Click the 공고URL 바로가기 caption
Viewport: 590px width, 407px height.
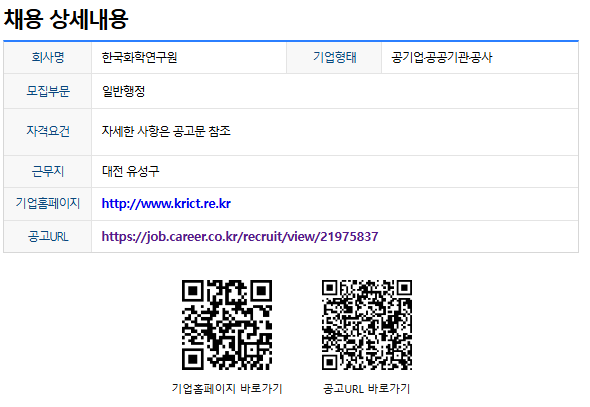click(366, 388)
